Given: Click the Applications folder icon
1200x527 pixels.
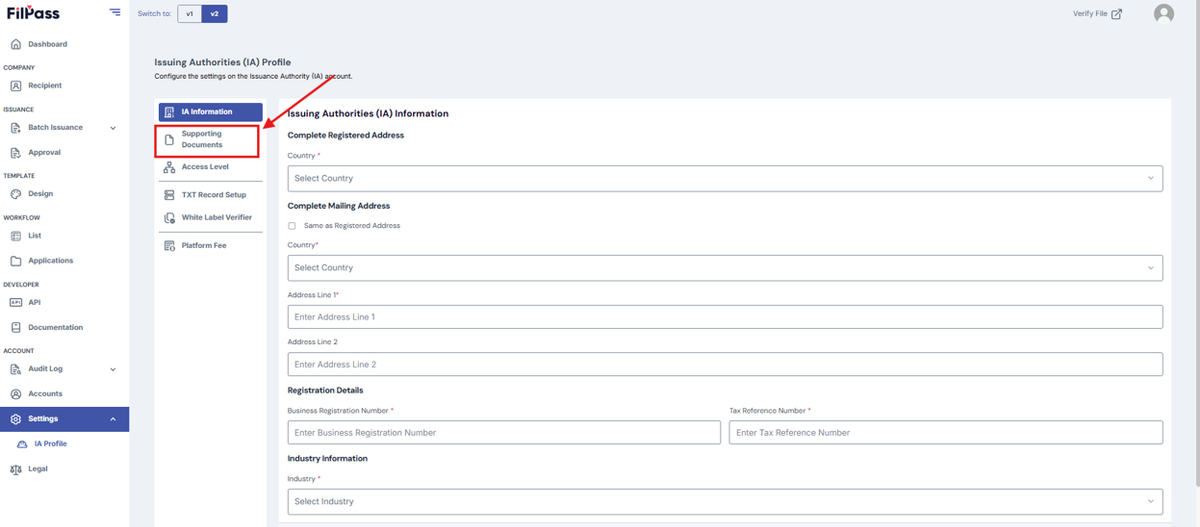Looking at the screenshot, I should click(x=16, y=261).
